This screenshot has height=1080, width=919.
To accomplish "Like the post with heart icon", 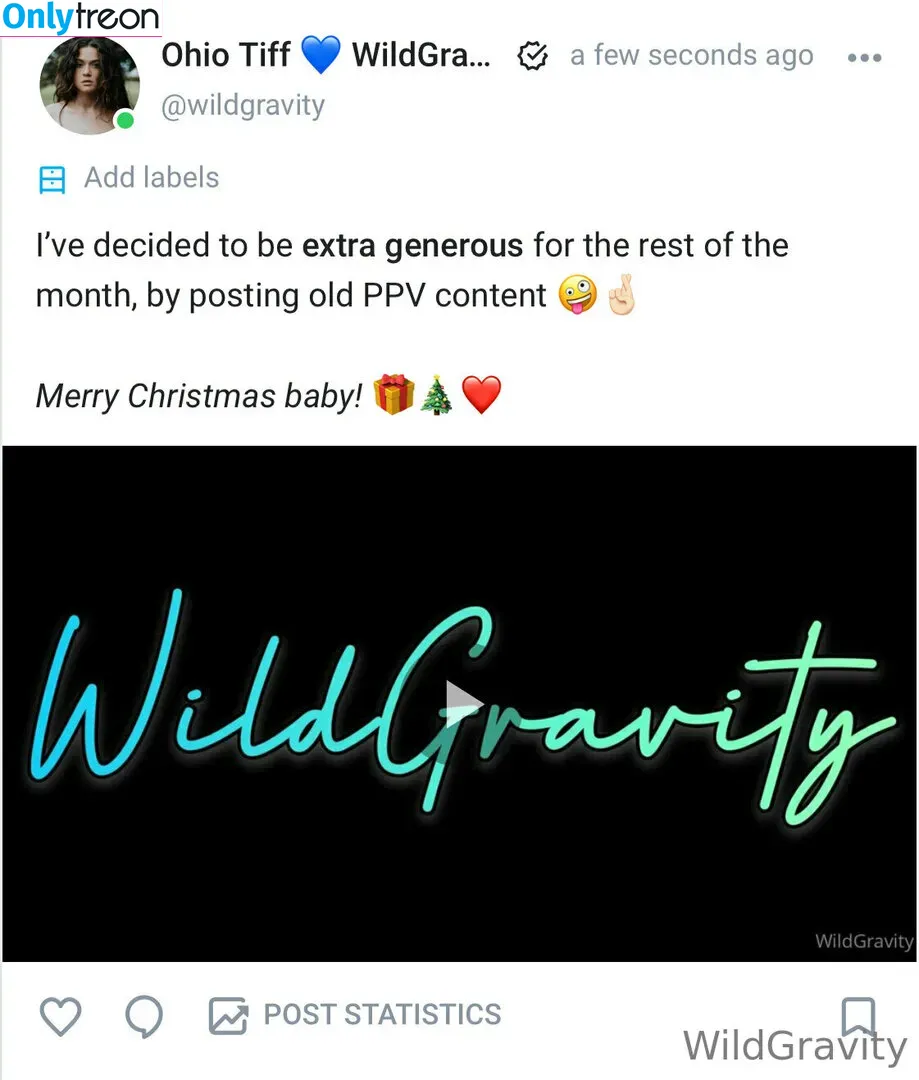I will (x=61, y=1016).
